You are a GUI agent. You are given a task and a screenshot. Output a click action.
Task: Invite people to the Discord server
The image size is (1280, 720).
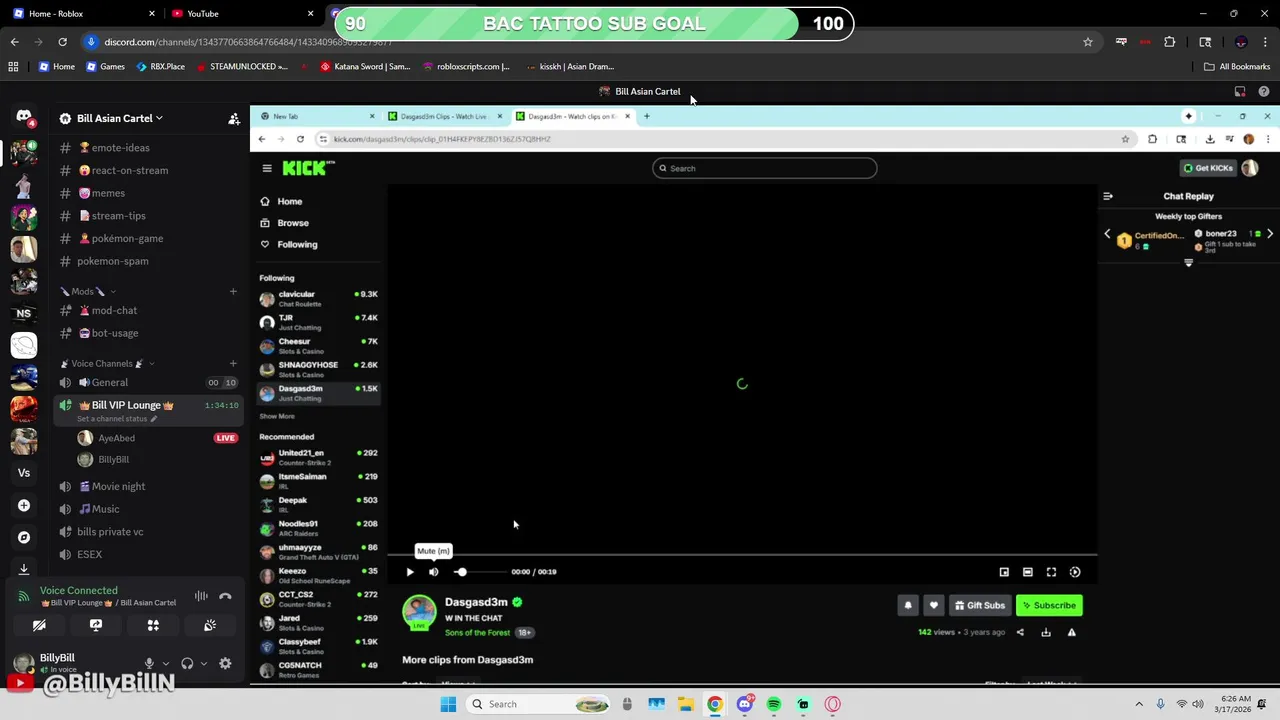pyautogui.click(x=234, y=118)
